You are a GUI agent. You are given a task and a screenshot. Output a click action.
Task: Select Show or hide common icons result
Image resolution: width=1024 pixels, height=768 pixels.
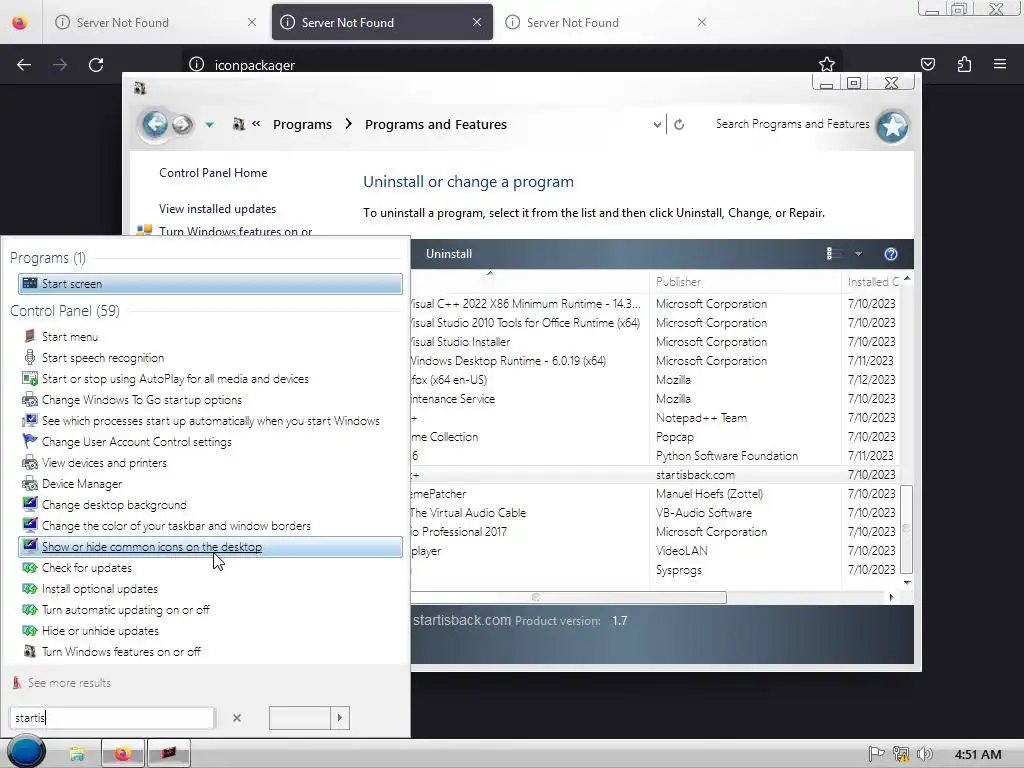click(x=210, y=547)
